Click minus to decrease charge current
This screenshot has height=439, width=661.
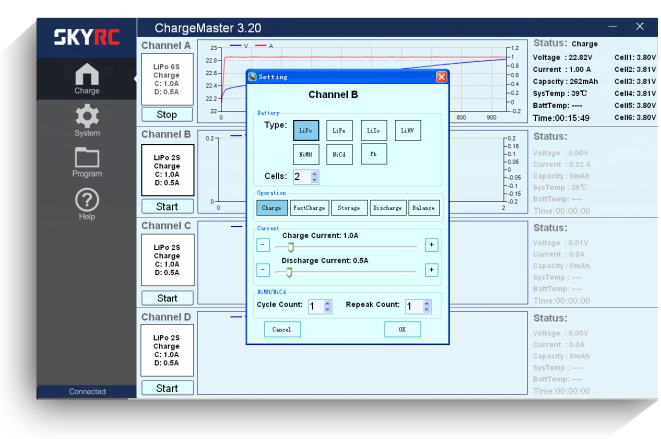pyautogui.click(x=263, y=244)
